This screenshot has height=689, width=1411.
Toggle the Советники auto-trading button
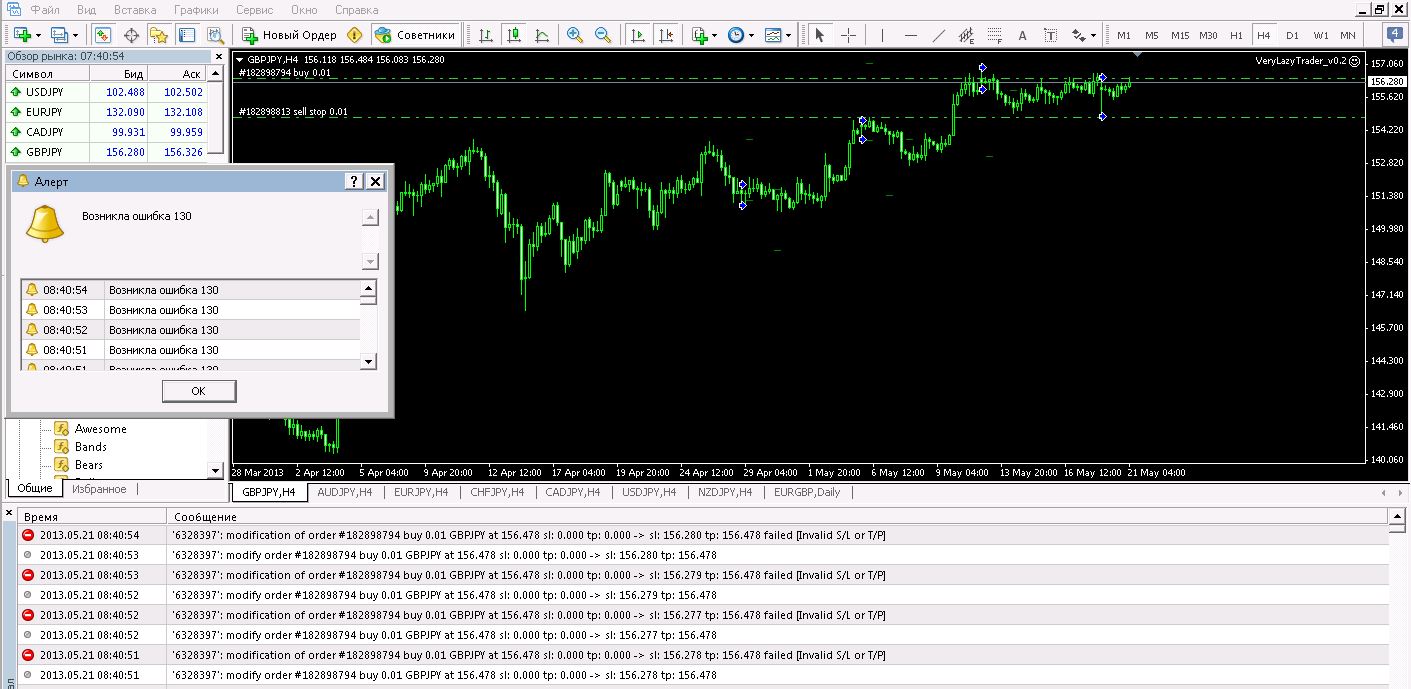(x=415, y=35)
